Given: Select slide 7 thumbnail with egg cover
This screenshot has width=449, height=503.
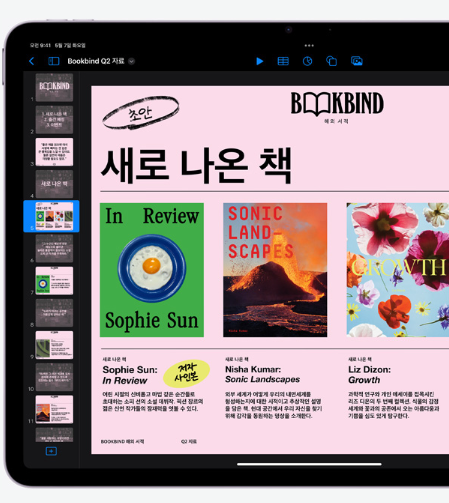Looking at the screenshot, I should click(54, 280).
